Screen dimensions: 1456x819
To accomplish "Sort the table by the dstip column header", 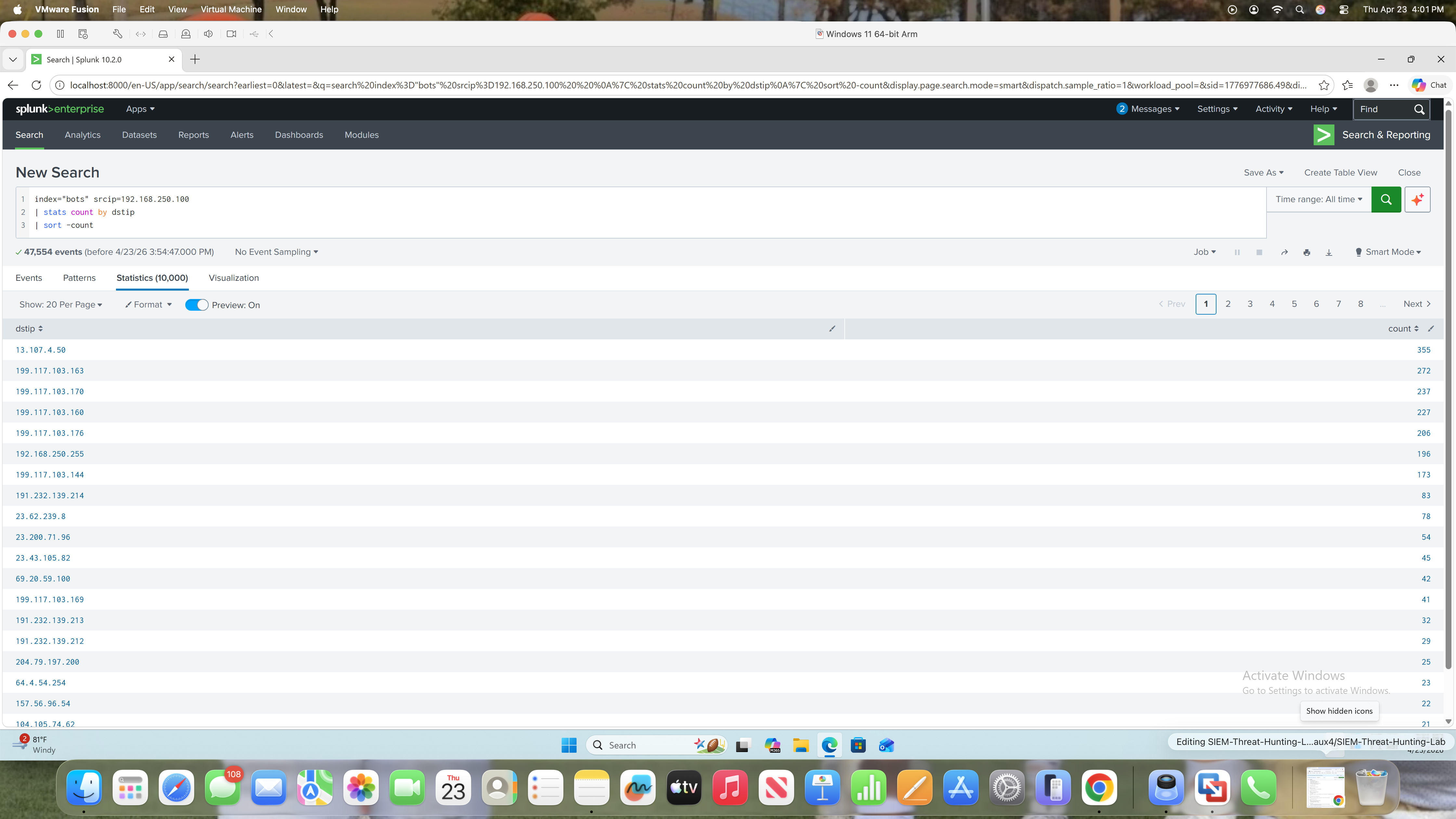I will 29,329.
